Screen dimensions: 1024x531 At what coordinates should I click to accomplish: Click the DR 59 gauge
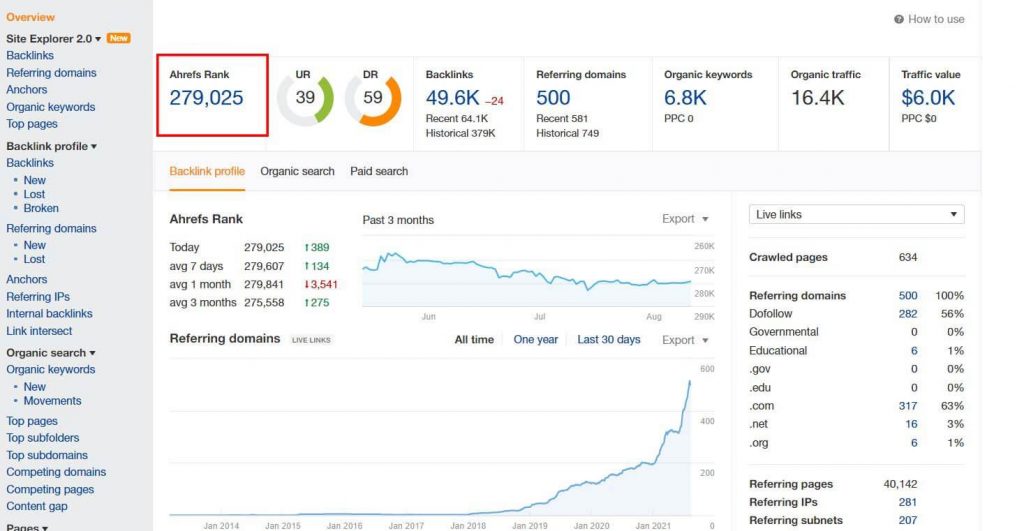click(373, 98)
